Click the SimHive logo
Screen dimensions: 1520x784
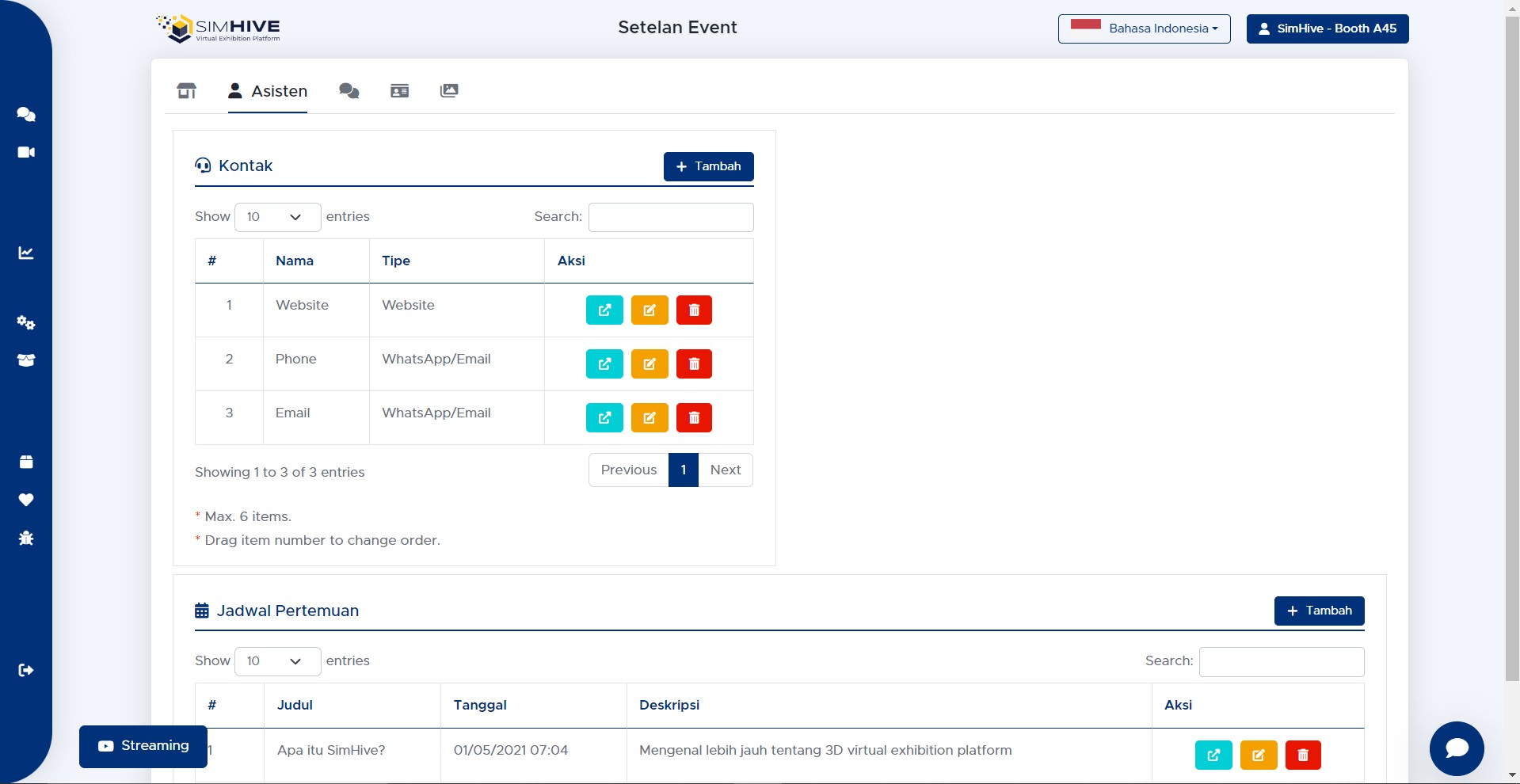(x=219, y=29)
